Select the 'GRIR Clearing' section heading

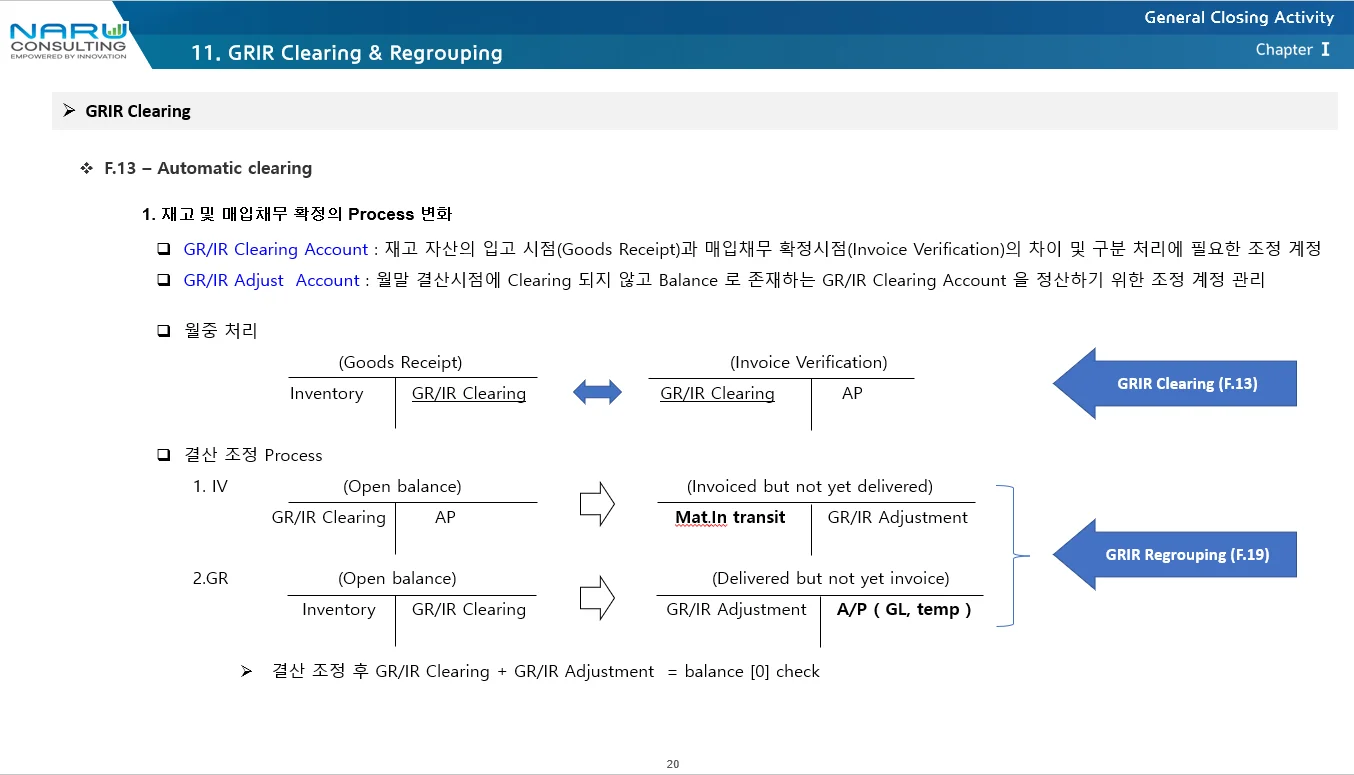pyautogui.click(x=138, y=111)
